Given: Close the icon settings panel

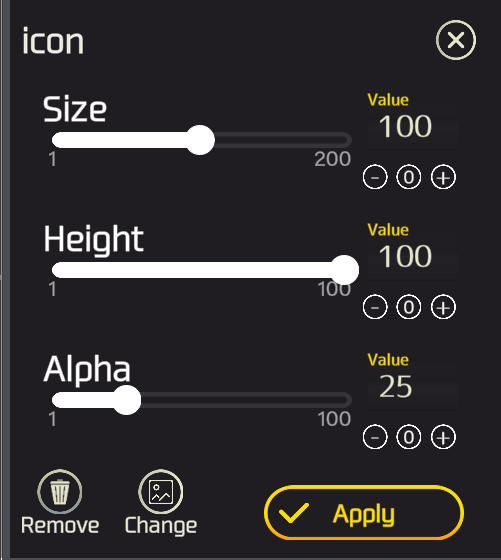Looking at the screenshot, I should (456, 40).
